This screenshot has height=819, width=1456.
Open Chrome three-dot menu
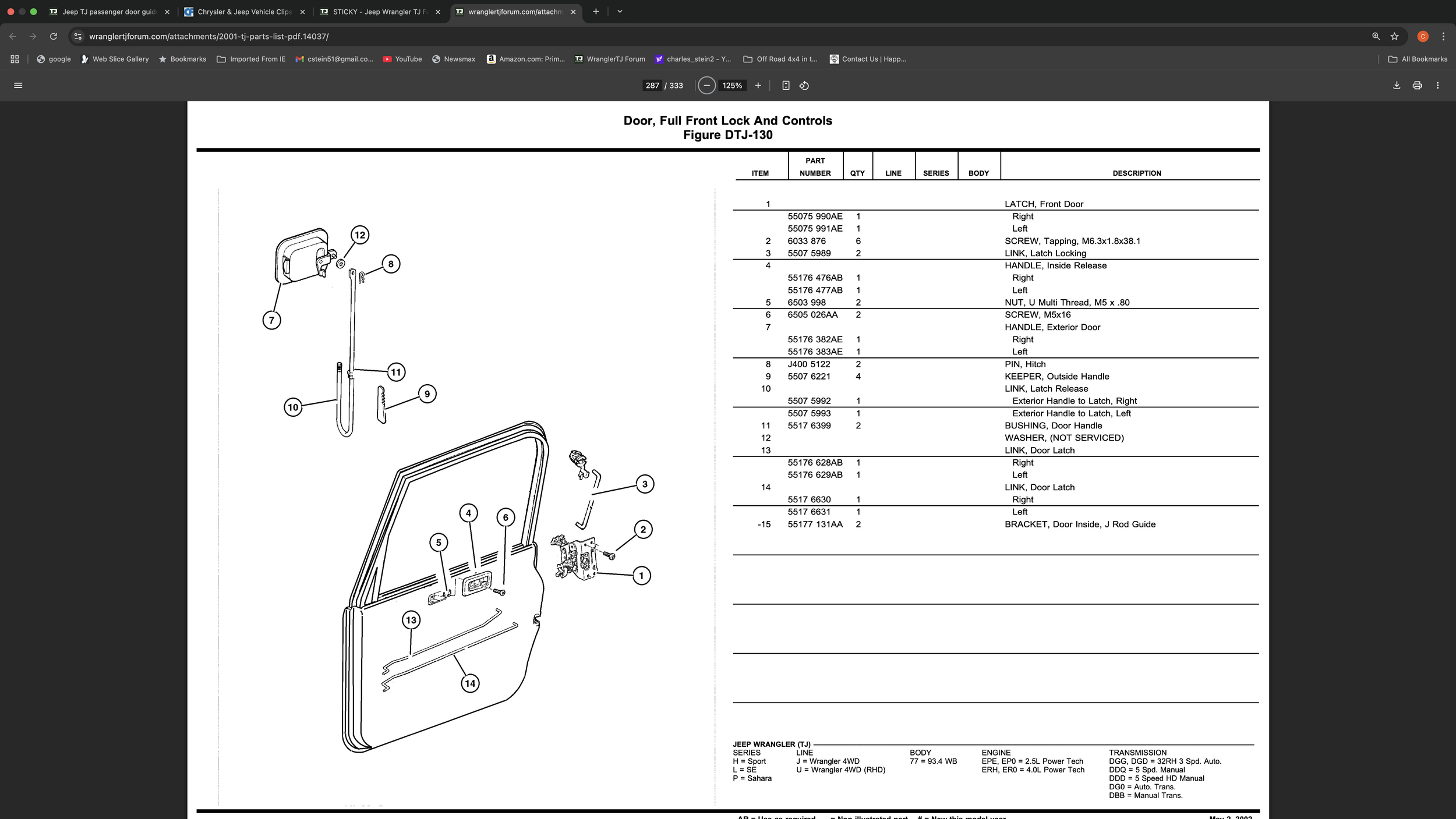tap(1443, 36)
